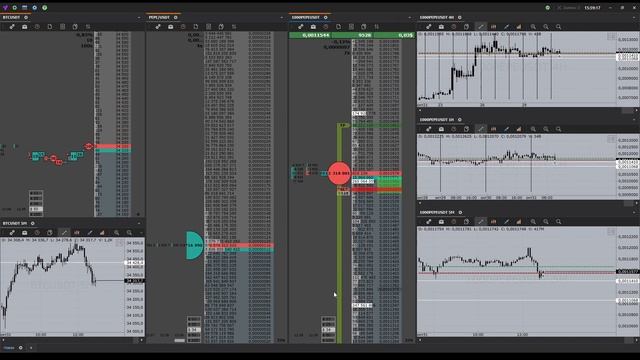
Task: Click the purple app logo icon
Action: 5,7
